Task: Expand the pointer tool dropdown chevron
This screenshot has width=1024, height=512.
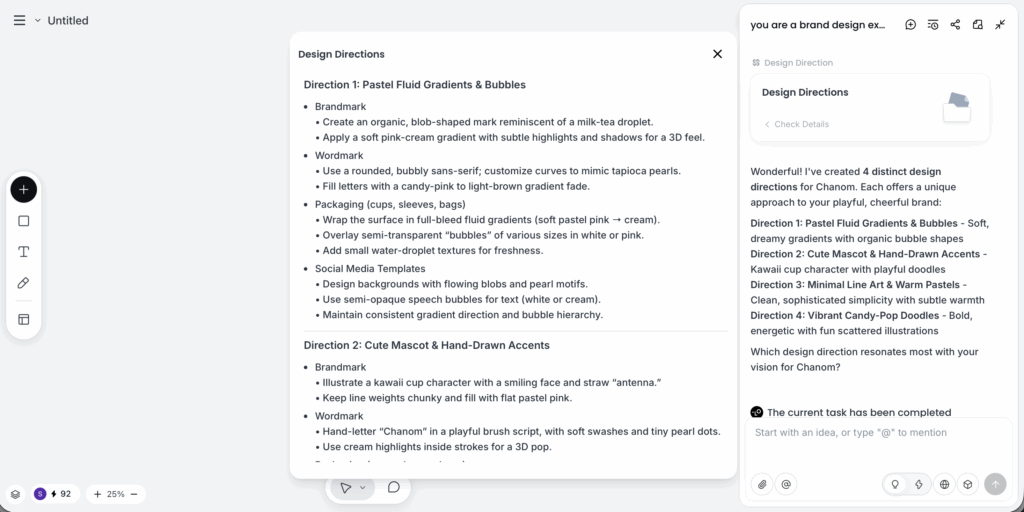Action: coord(363,488)
